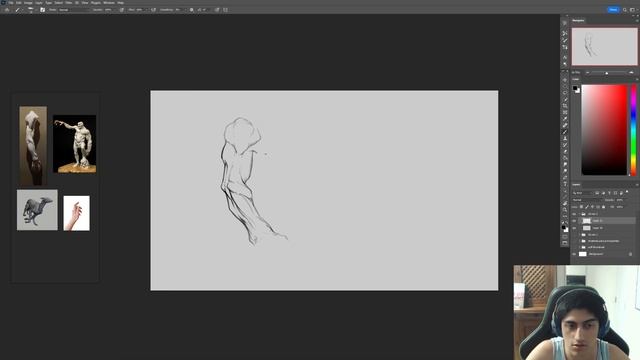This screenshot has height=360, width=640.
Task: Click the blue Share button
Action: (613, 10)
